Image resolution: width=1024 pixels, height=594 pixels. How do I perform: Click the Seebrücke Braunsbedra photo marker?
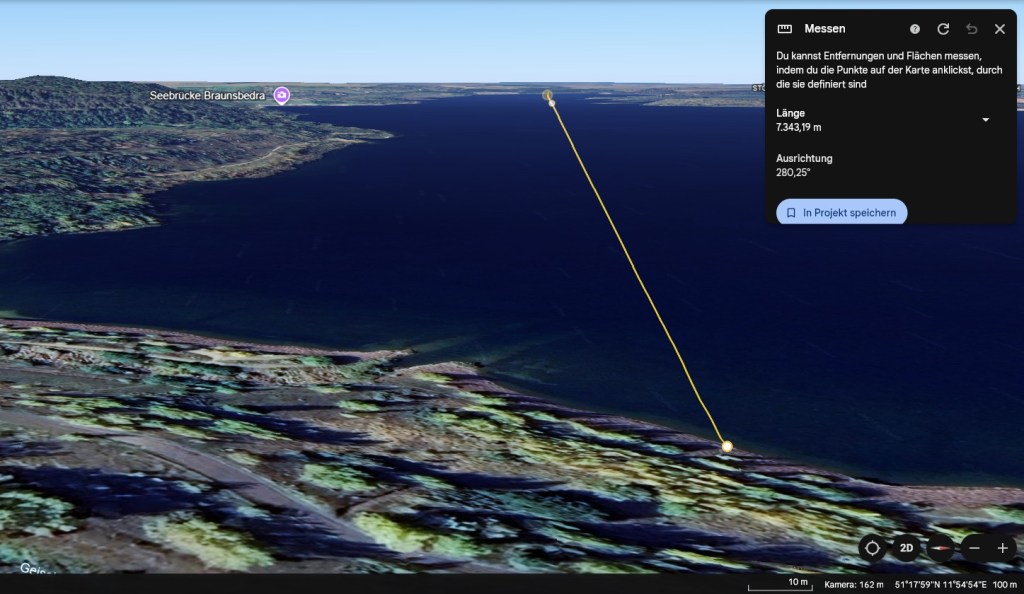(282, 95)
